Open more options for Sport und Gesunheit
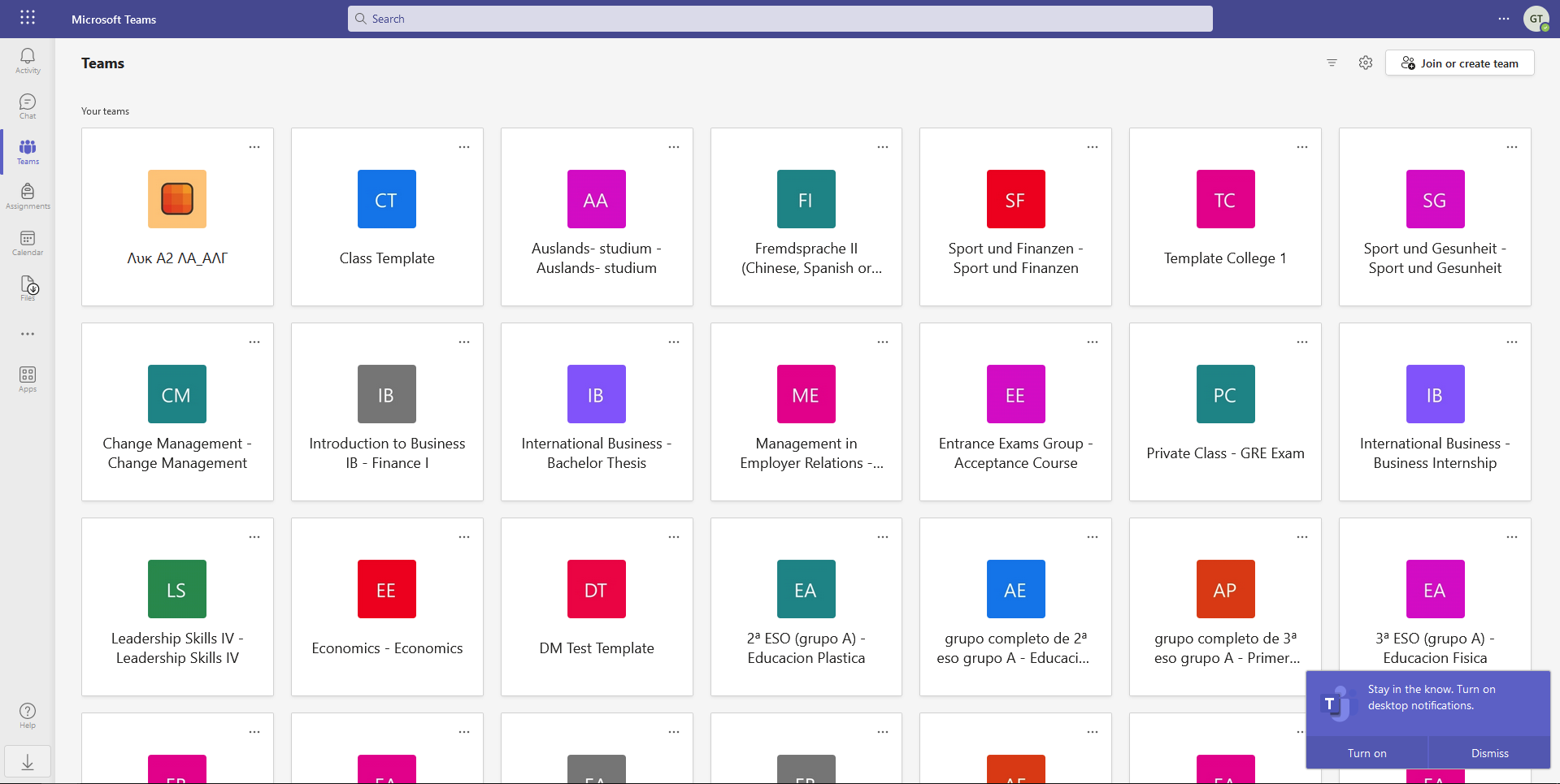Screen dimensions: 1560x784 pyautogui.click(x=1512, y=147)
